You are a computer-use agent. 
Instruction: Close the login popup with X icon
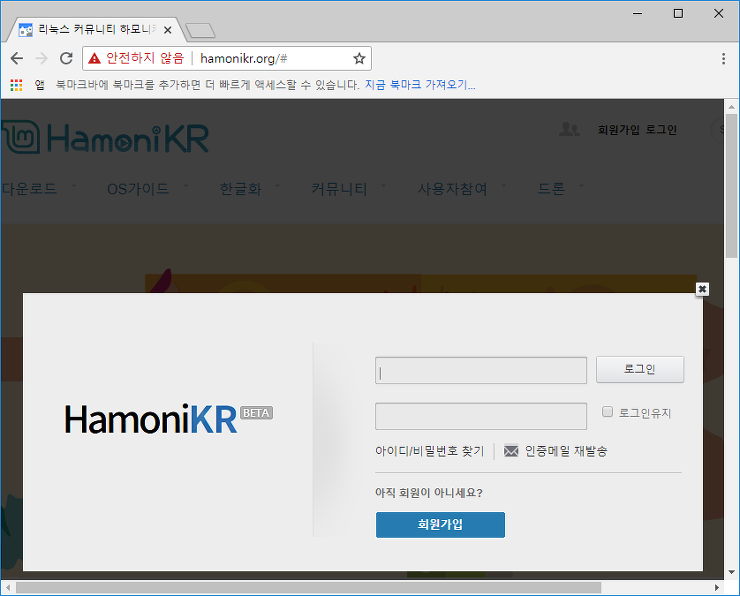702,289
